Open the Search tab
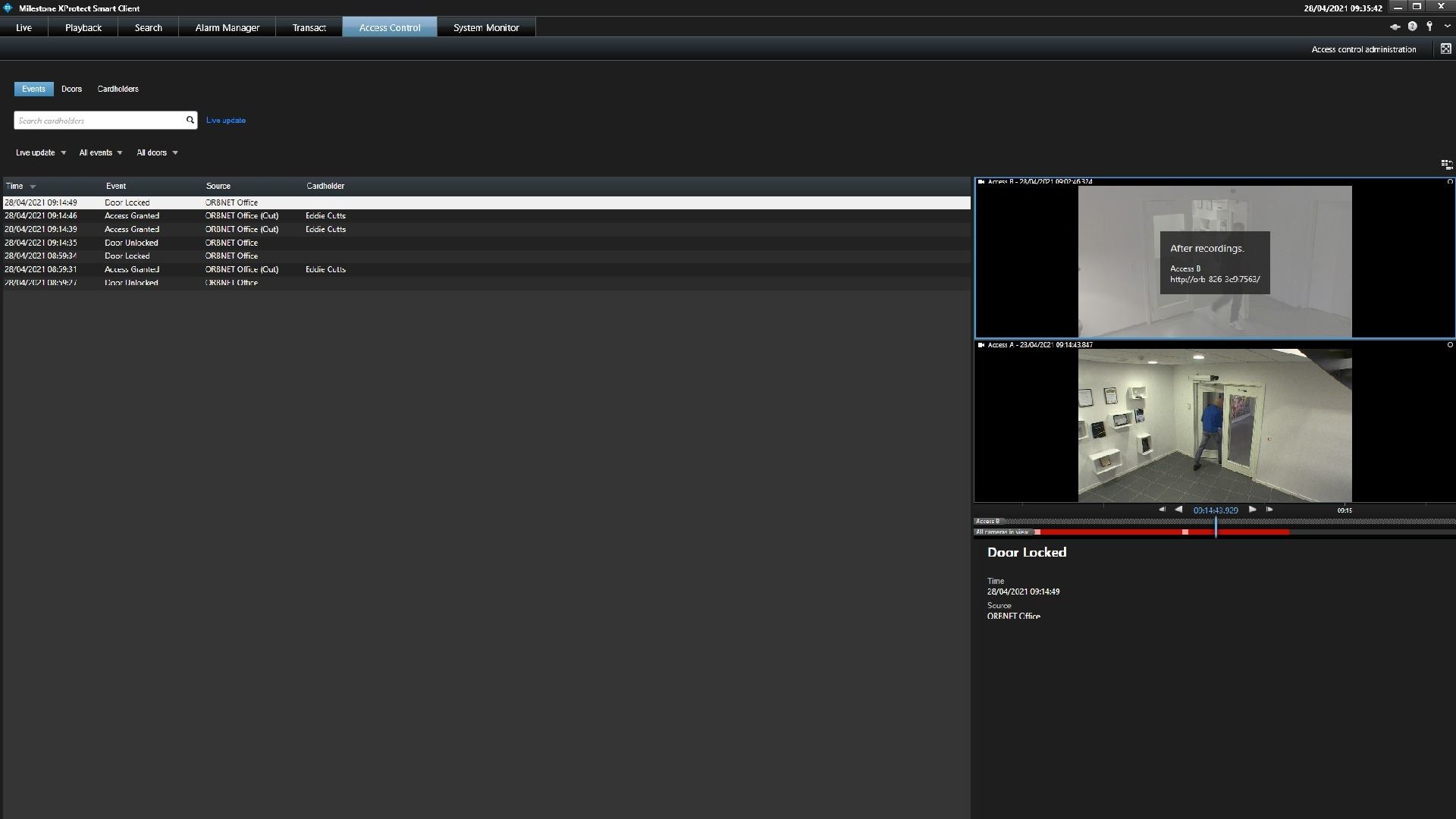This screenshot has width=1456, height=819. pyautogui.click(x=149, y=27)
